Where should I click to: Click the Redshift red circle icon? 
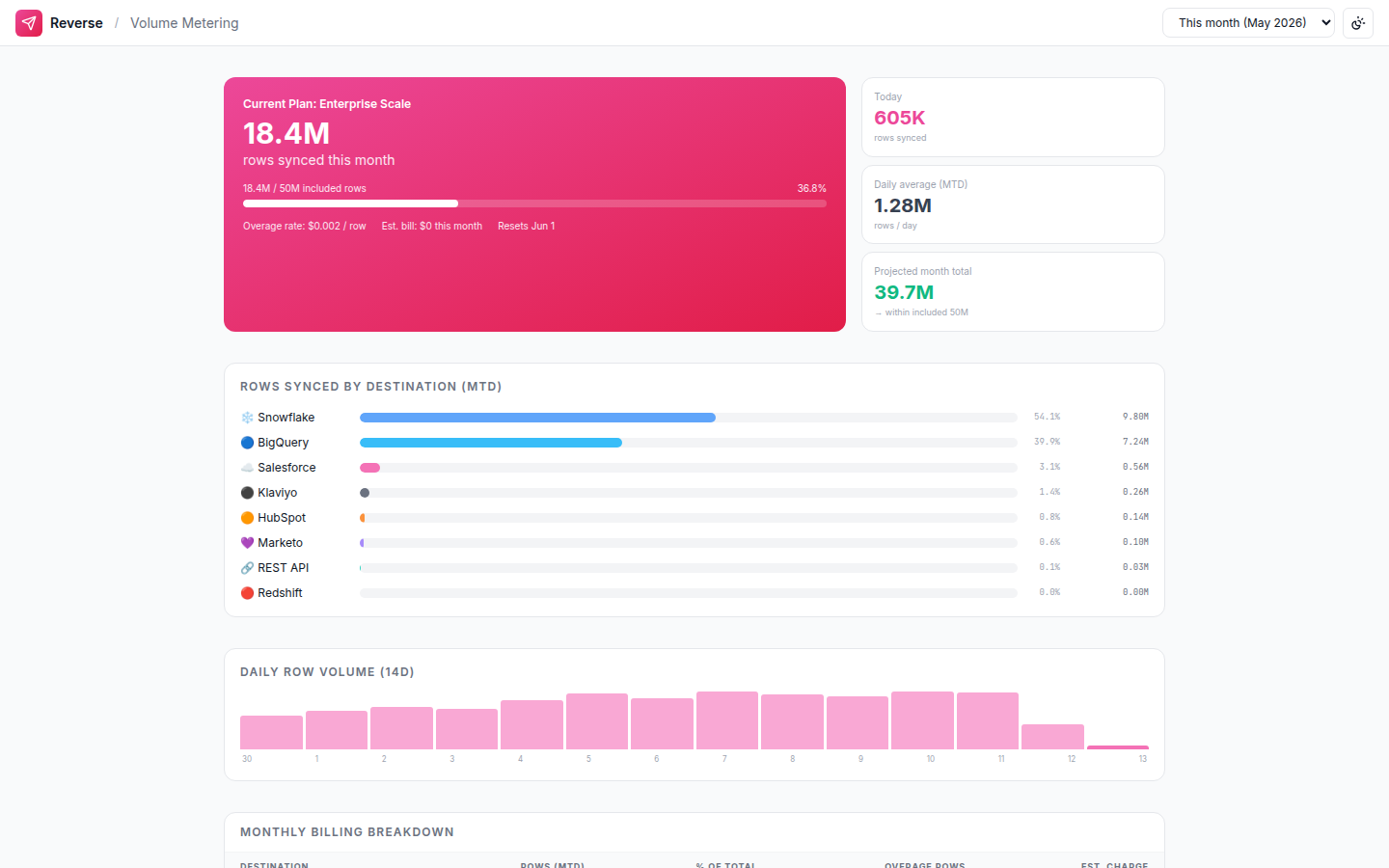pos(247,593)
